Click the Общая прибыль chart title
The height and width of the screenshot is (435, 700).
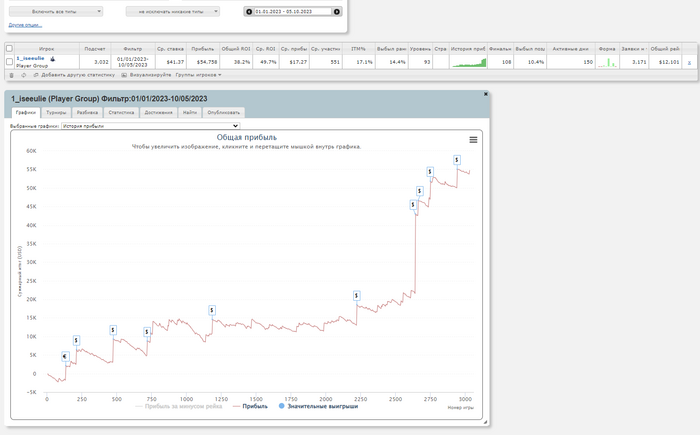point(246,138)
